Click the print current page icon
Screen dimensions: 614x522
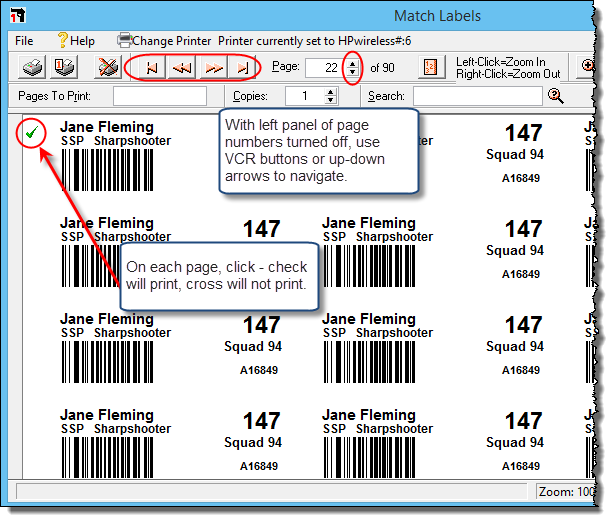point(63,67)
